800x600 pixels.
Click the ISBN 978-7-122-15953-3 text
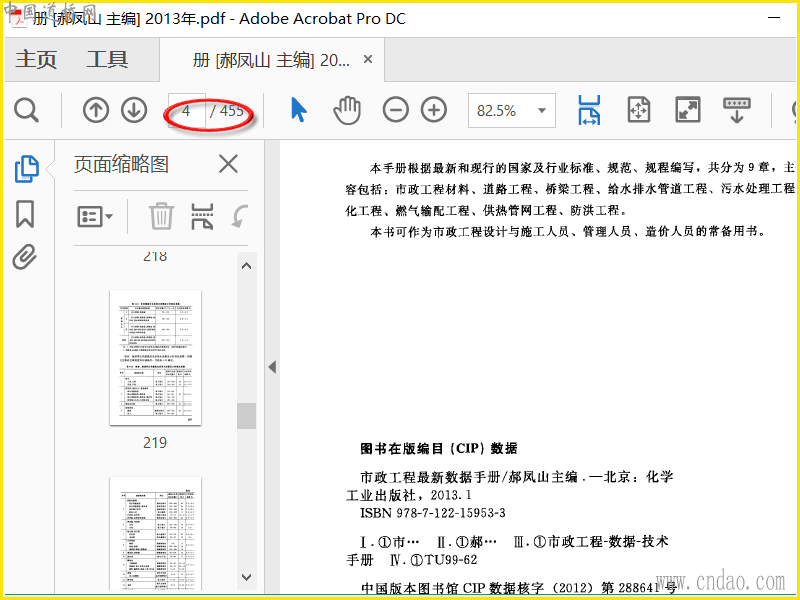click(x=433, y=513)
